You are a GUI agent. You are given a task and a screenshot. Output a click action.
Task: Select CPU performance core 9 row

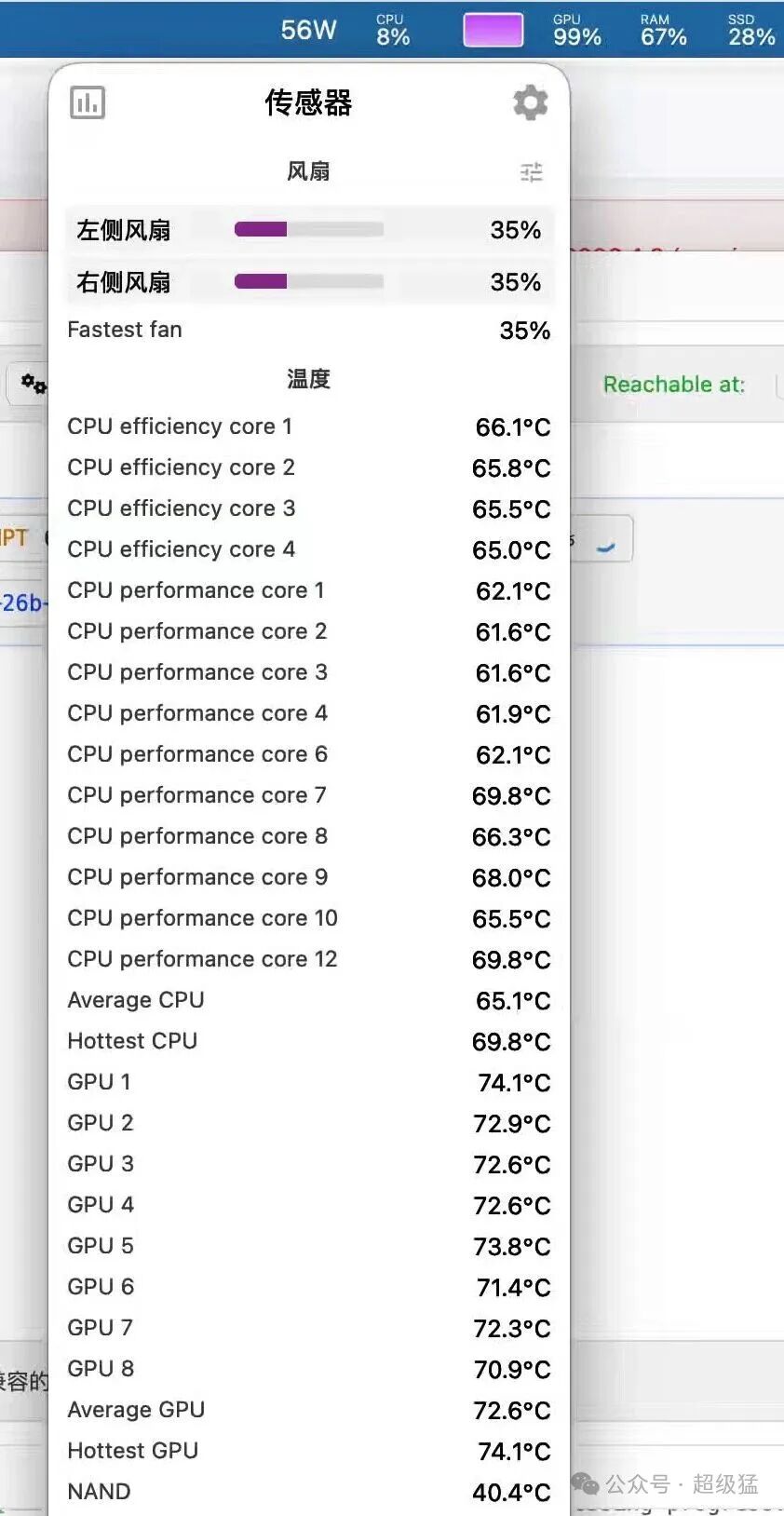[x=309, y=877]
